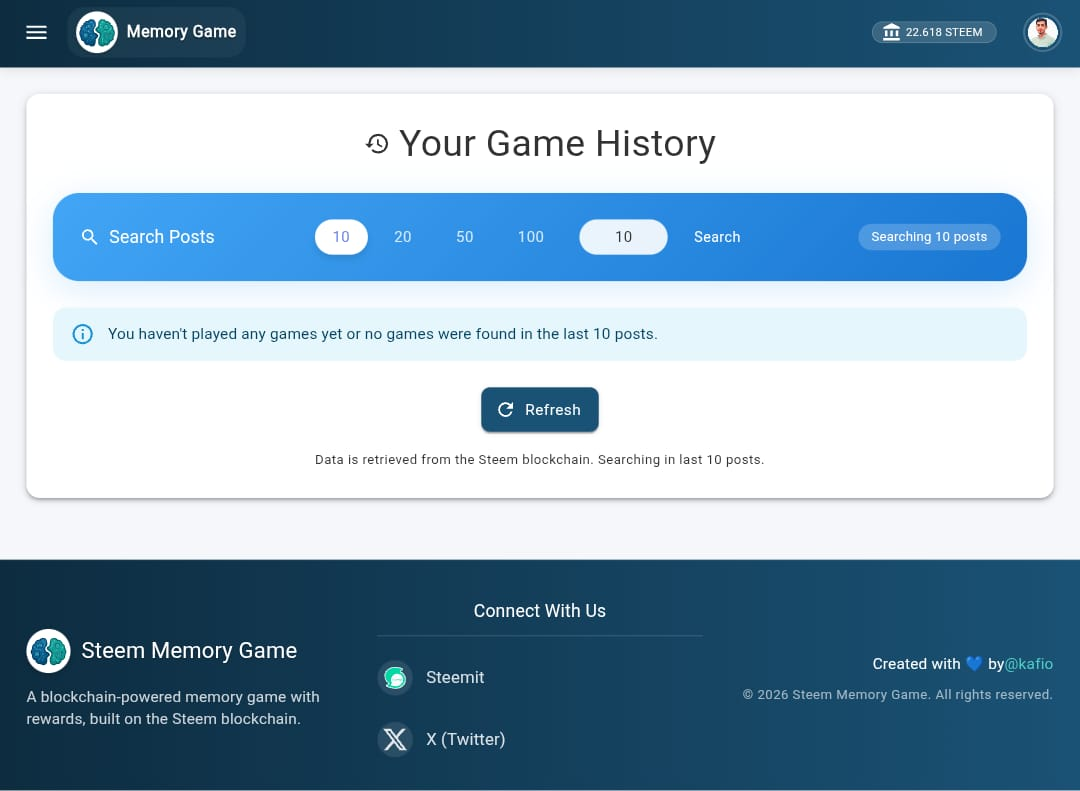Click the footer Steem Memory Game title
1080x791 pixels.
189,650
